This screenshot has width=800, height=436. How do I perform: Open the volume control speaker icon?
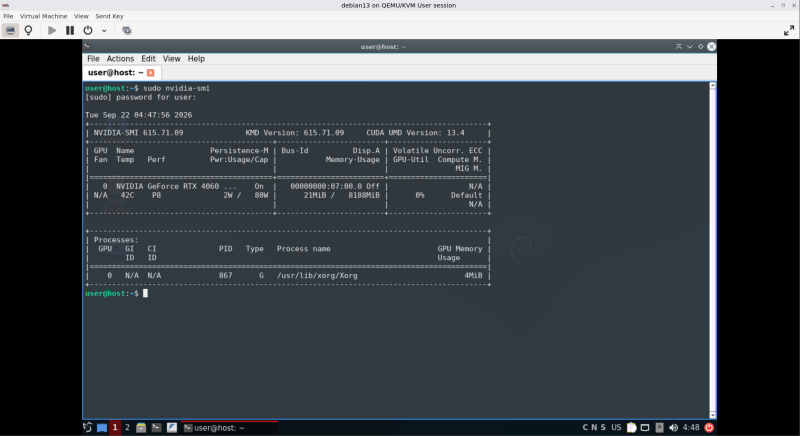[673, 427]
